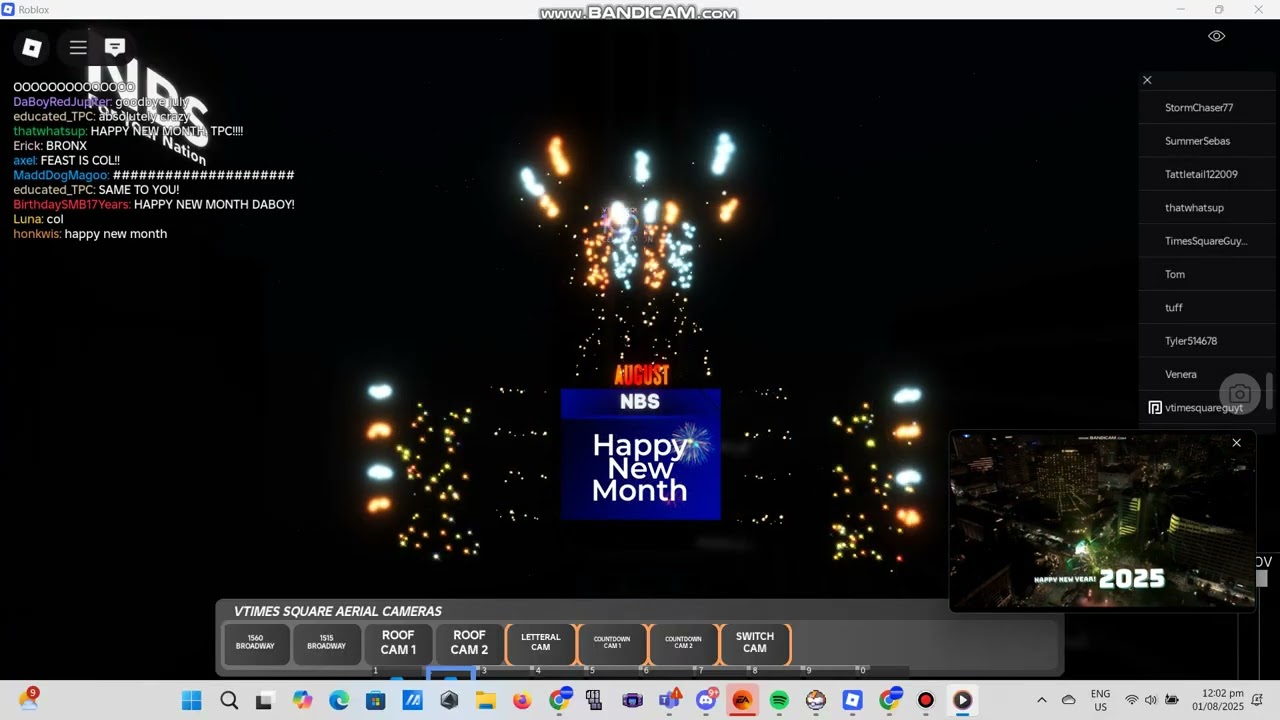Switch to 1560 Broadway camera
1280x720 pixels.
(255, 645)
